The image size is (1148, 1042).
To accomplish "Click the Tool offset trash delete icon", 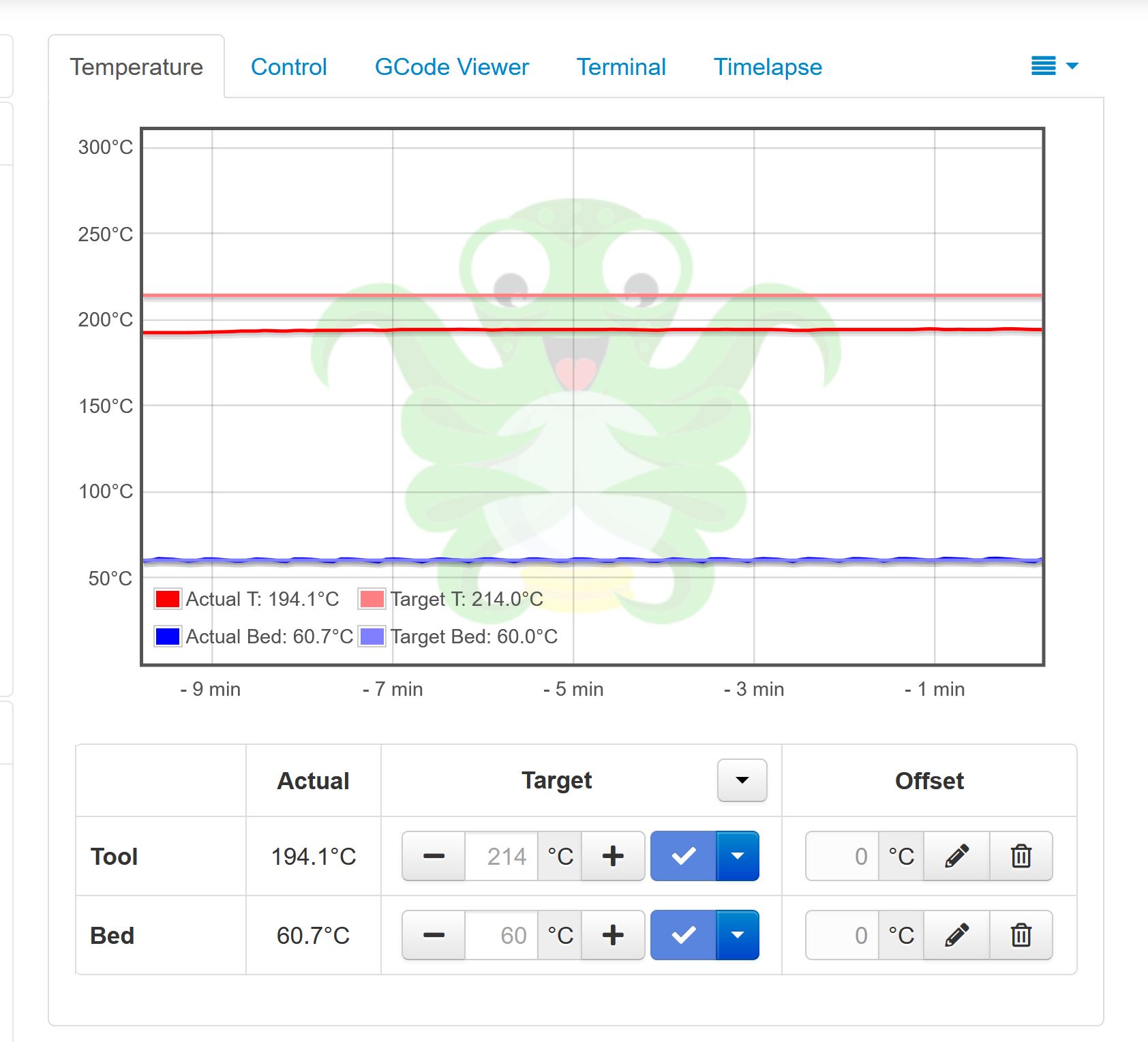I will tap(1021, 856).
